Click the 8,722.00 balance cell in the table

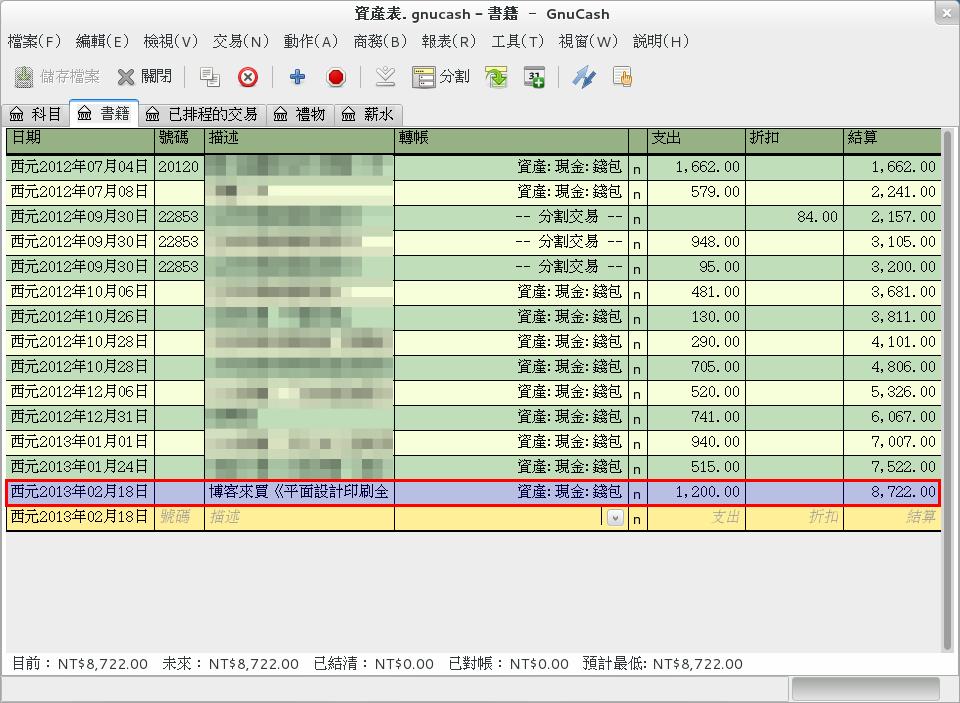pyautogui.click(x=892, y=492)
